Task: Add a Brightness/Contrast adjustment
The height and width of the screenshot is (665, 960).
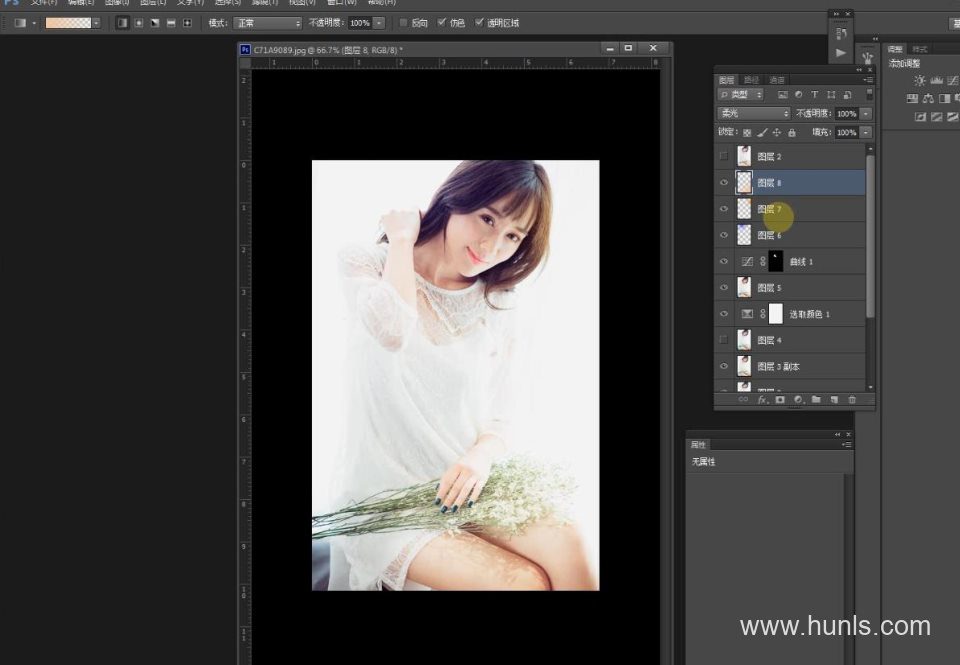Action: (920, 81)
